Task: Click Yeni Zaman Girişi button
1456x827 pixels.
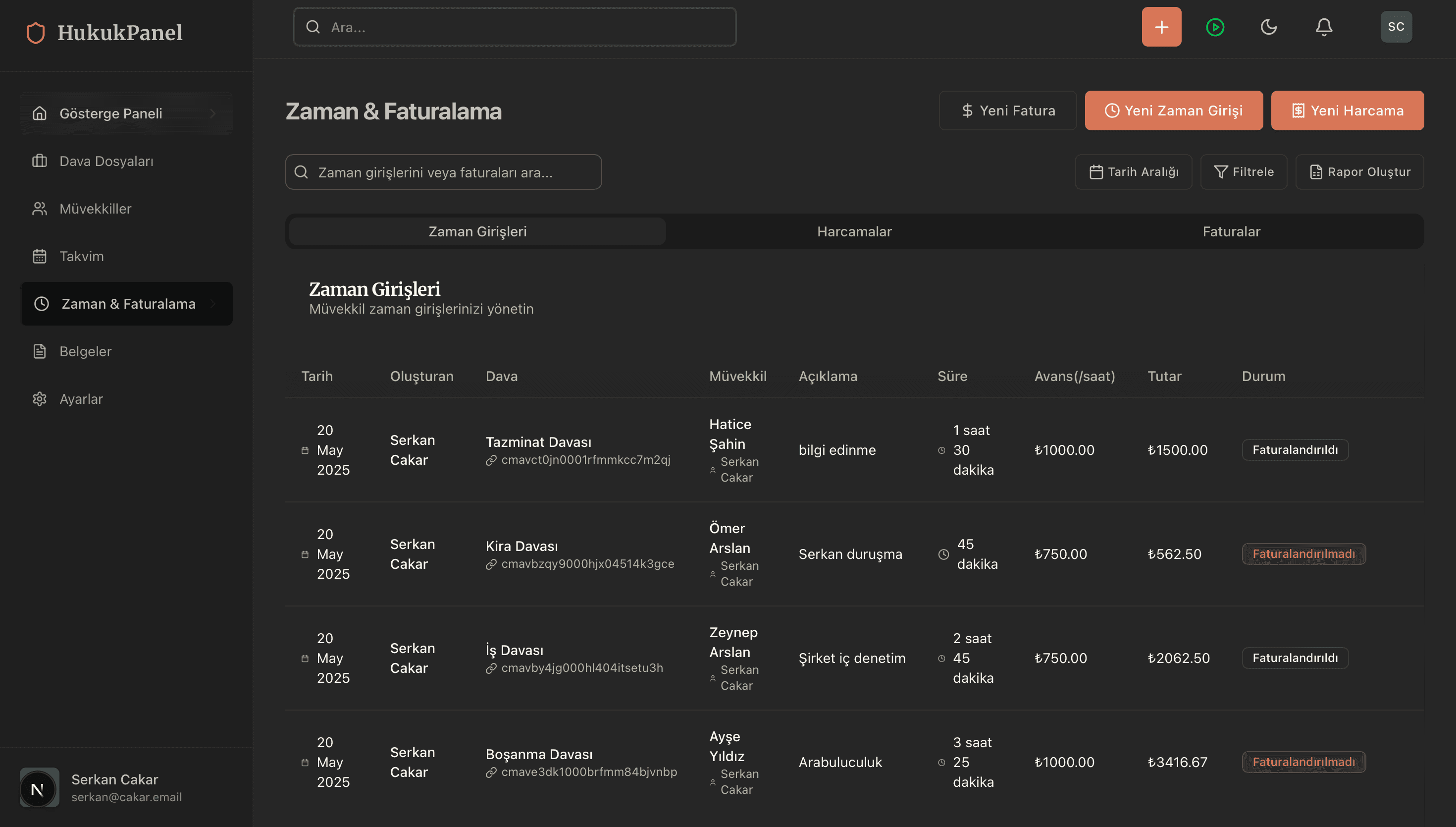Action: tap(1173, 111)
